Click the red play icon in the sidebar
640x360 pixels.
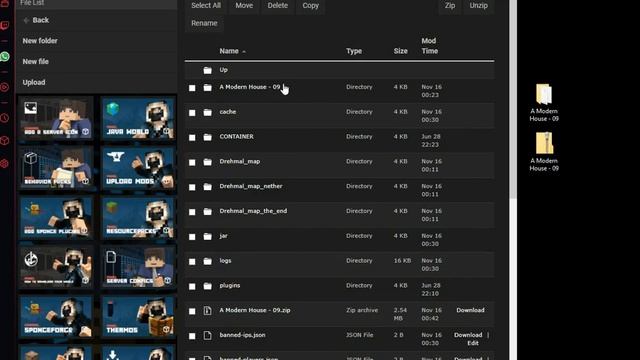[x=4, y=87]
